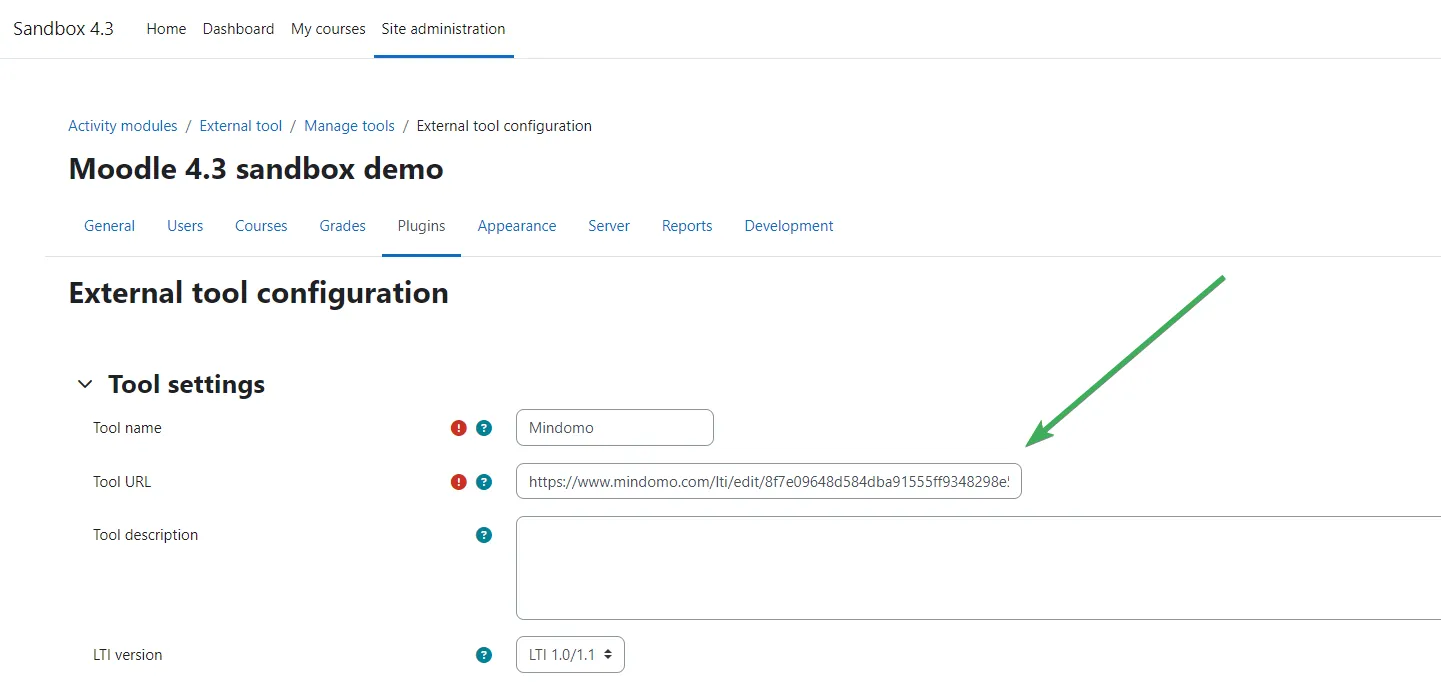Click the help icon beside Tool URL
1441x682 pixels.
click(484, 482)
